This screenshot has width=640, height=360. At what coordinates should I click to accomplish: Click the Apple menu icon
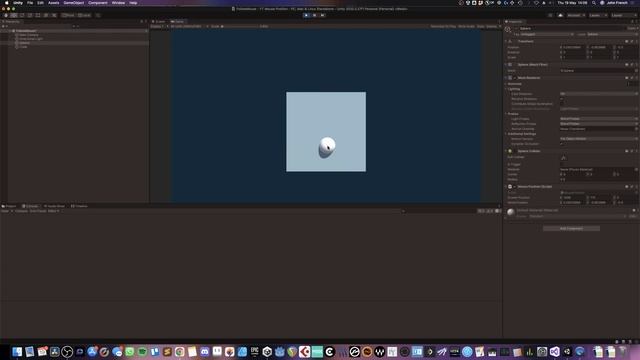tap(7, 3)
